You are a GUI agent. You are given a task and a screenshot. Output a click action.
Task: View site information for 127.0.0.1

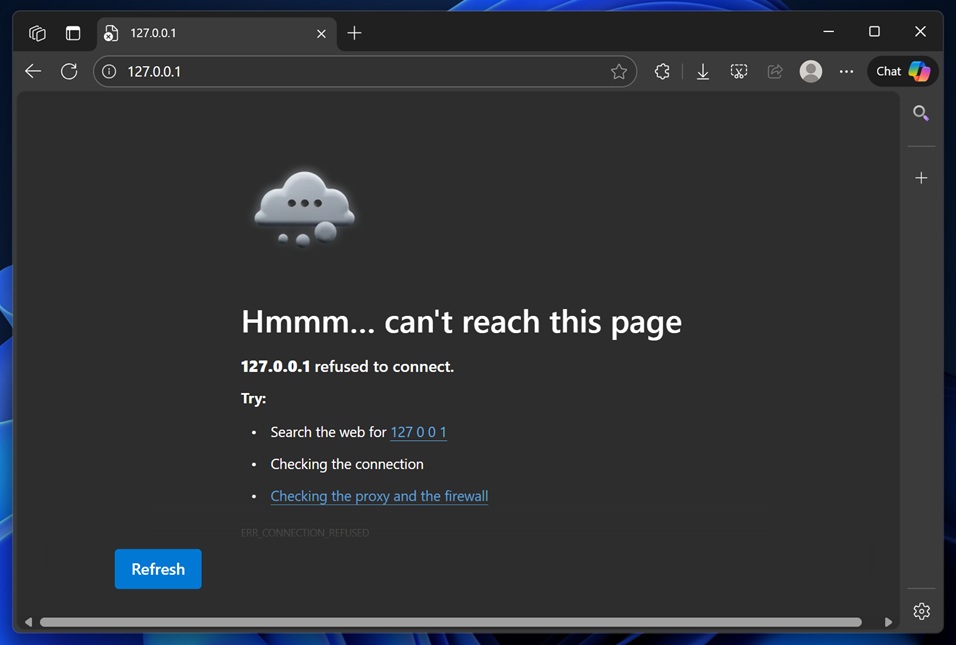point(107,71)
